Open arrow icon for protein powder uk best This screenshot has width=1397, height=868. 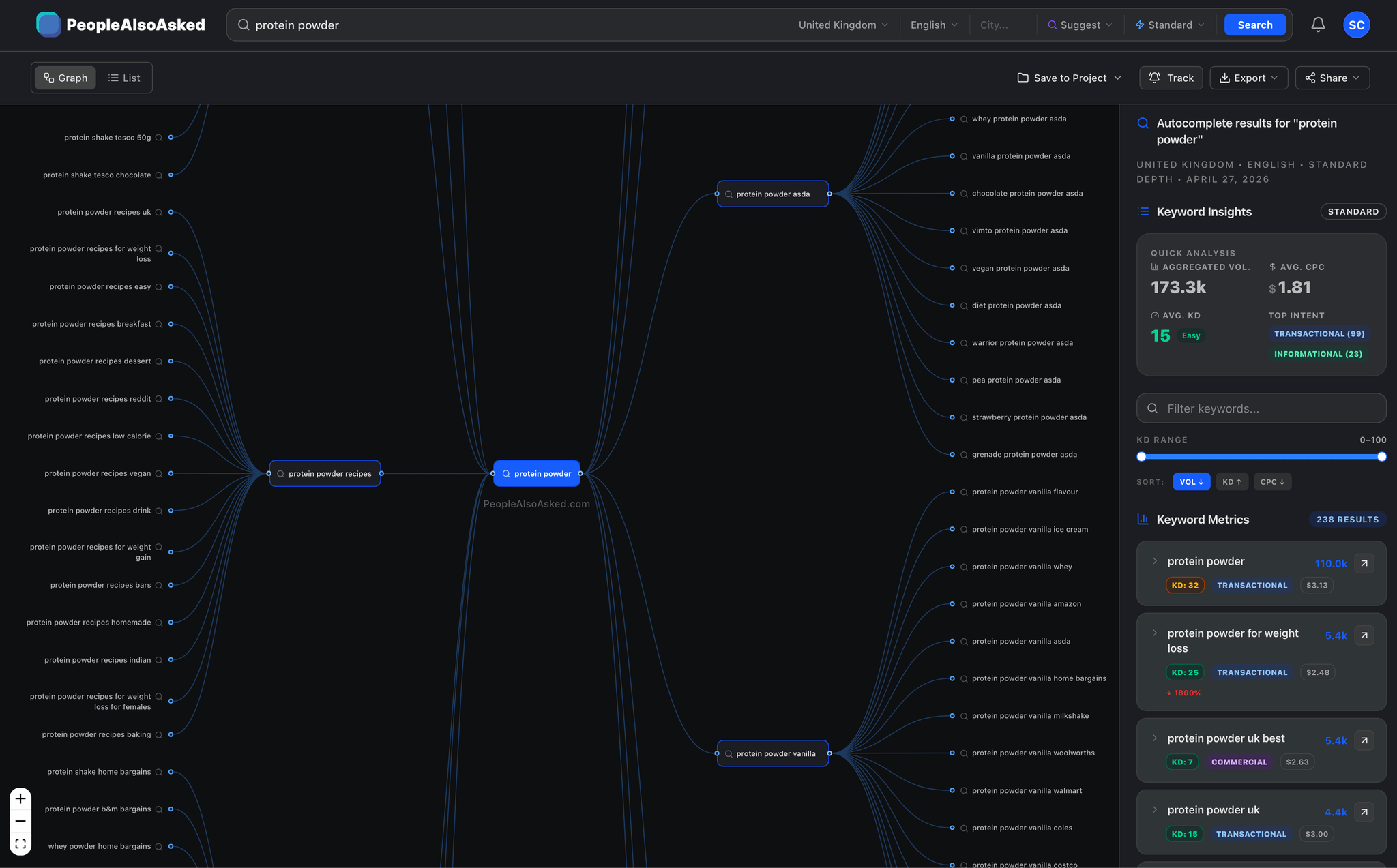click(x=1364, y=740)
